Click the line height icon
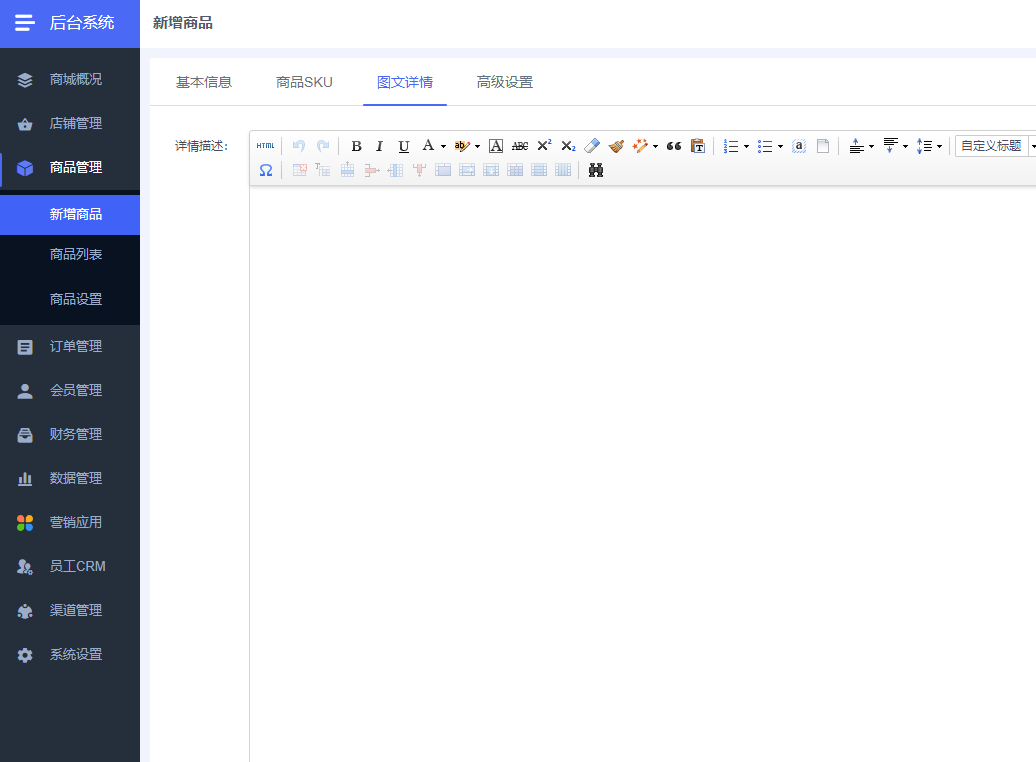1036x762 pixels. (x=924, y=146)
